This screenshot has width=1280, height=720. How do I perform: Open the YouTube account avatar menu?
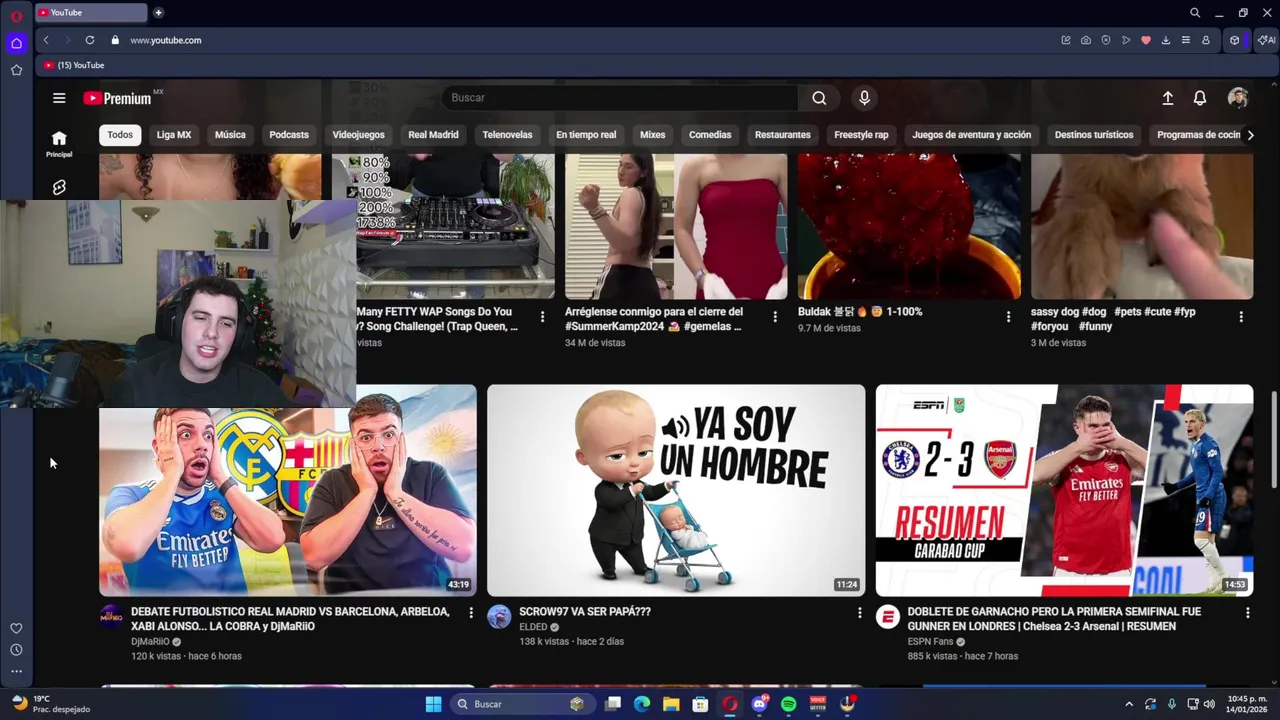tap(1238, 98)
